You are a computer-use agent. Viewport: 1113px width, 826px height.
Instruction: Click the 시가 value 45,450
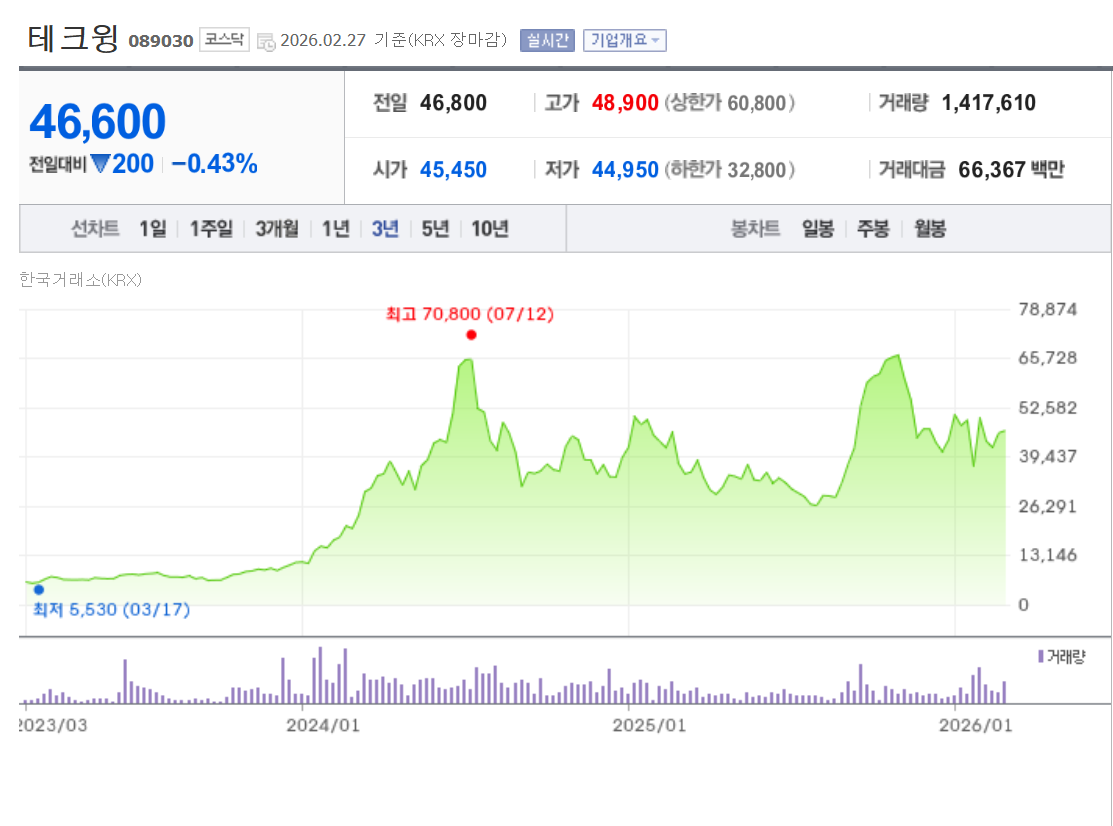pos(453,170)
